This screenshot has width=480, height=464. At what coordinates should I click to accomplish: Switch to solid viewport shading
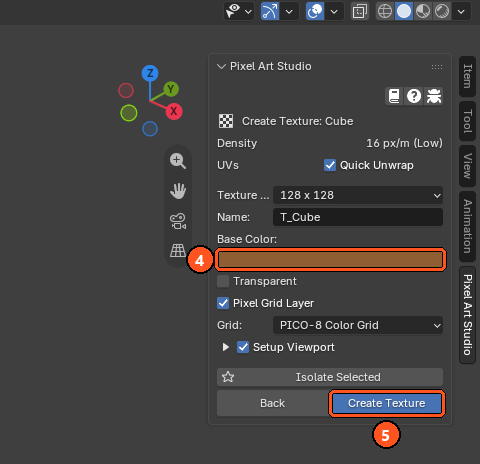[x=404, y=11]
